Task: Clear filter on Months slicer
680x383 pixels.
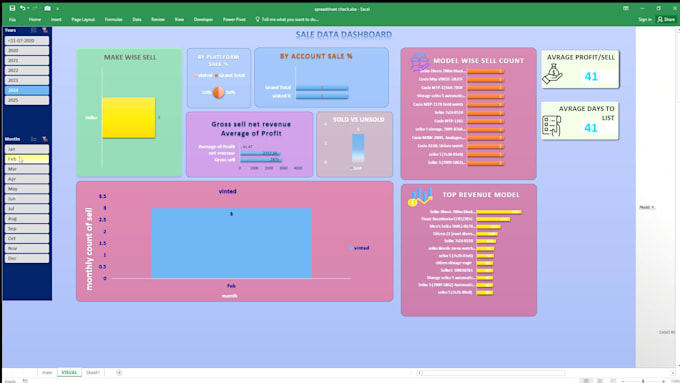Action: [45, 139]
